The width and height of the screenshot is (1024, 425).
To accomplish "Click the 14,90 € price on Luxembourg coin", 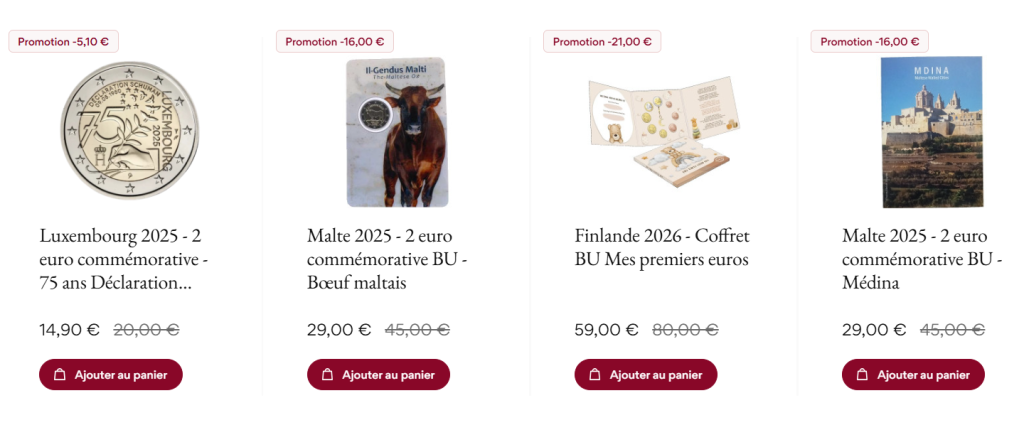I will tap(69, 329).
